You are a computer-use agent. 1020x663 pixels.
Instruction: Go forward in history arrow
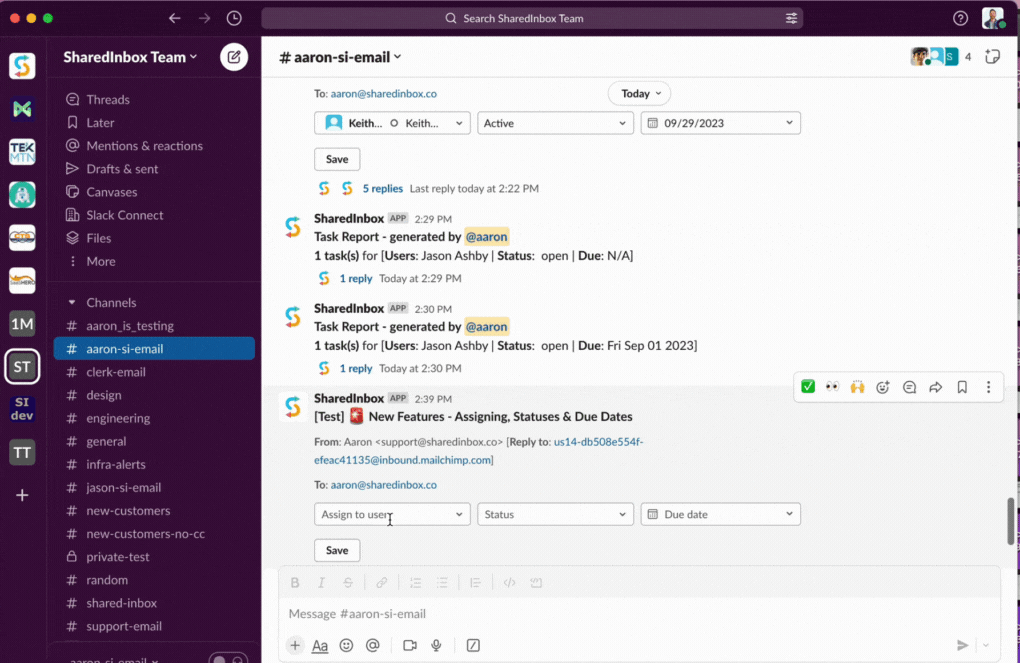pyautogui.click(x=204, y=18)
